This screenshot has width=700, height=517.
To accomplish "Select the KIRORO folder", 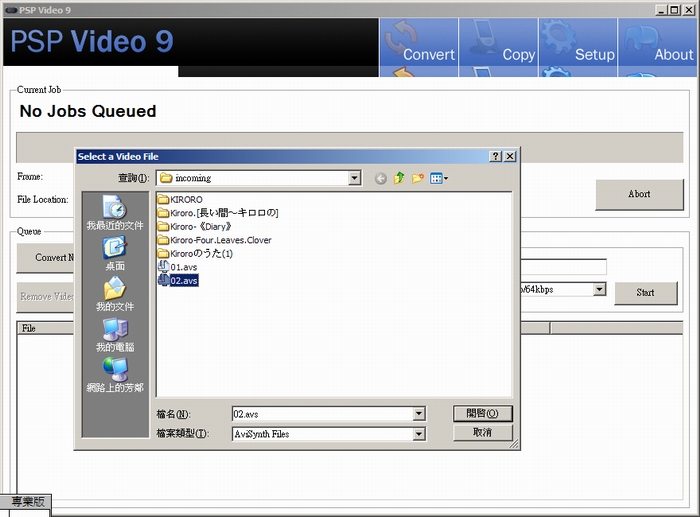I will tap(180, 200).
